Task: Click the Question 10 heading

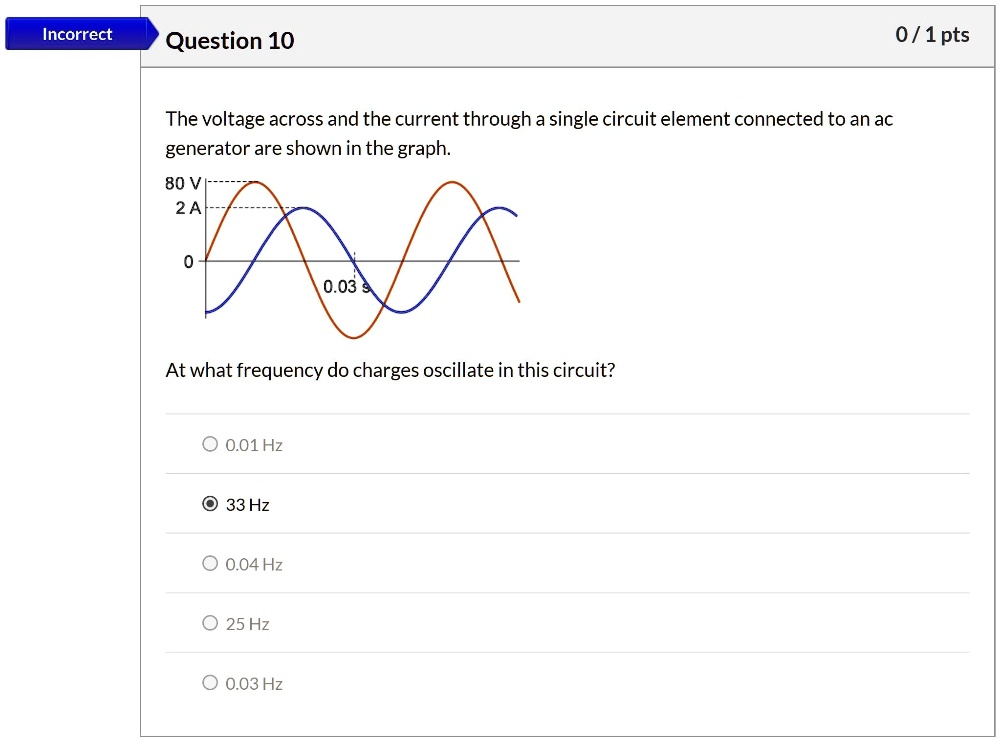Action: (x=231, y=41)
